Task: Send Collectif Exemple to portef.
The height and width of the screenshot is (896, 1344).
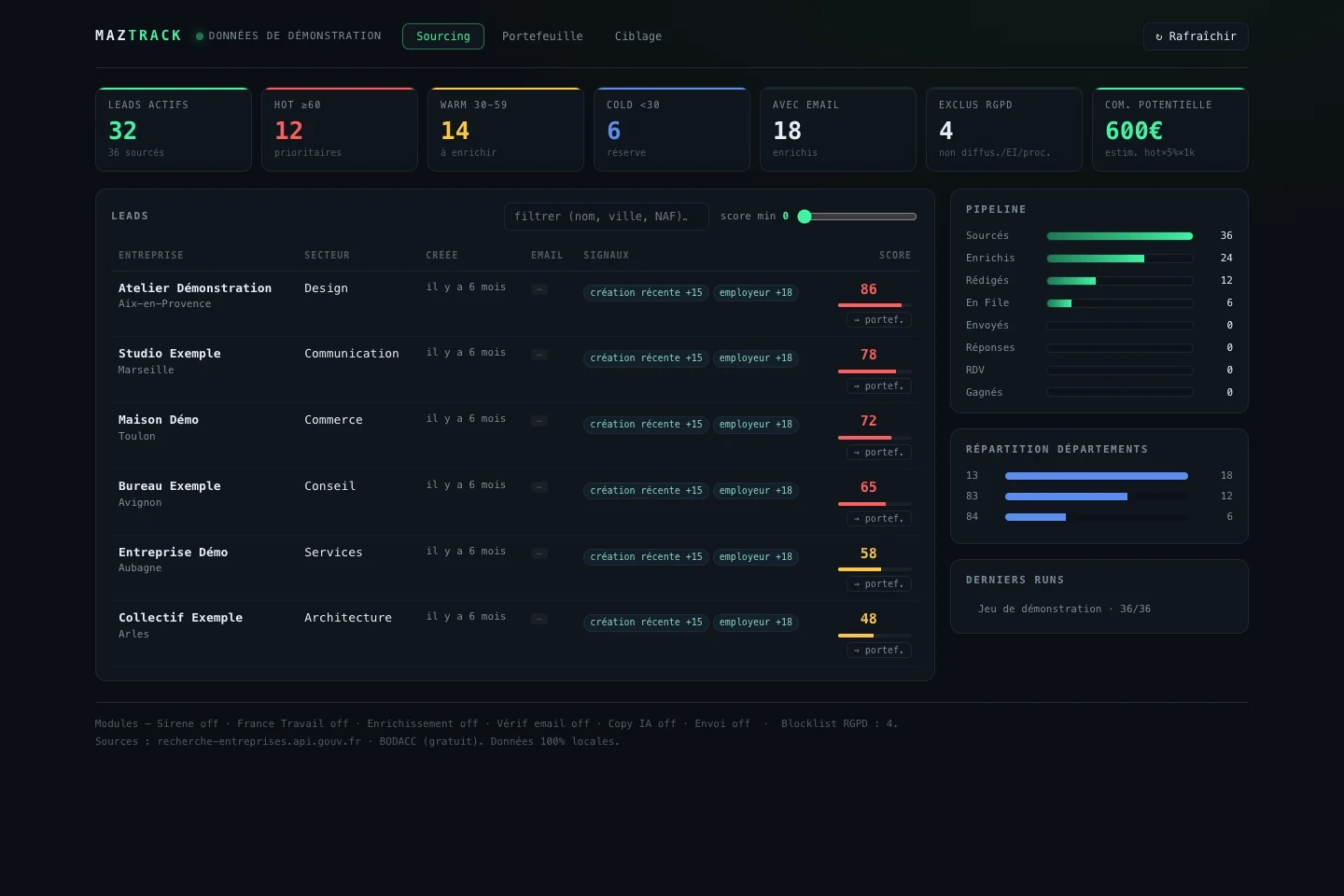Action: [879, 651]
